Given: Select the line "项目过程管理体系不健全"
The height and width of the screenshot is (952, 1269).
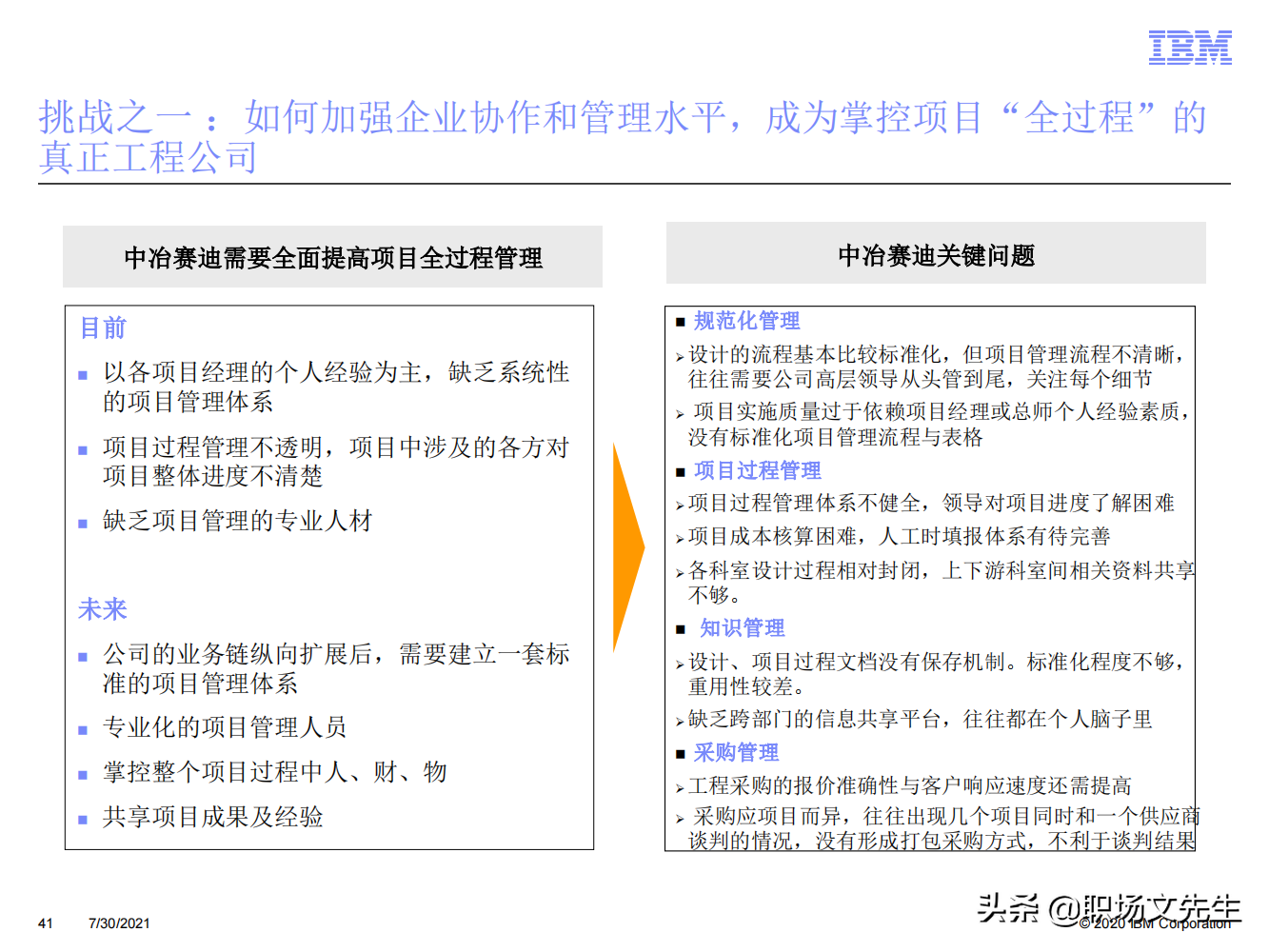Looking at the screenshot, I should pos(931,503).
